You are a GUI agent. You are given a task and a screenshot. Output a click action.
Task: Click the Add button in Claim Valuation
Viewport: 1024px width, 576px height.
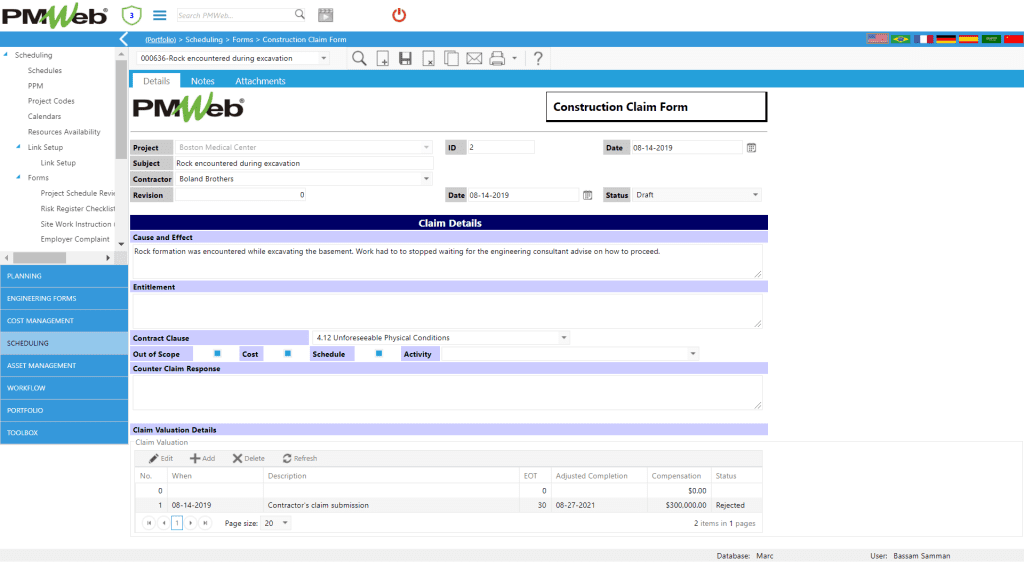(202, 458)
